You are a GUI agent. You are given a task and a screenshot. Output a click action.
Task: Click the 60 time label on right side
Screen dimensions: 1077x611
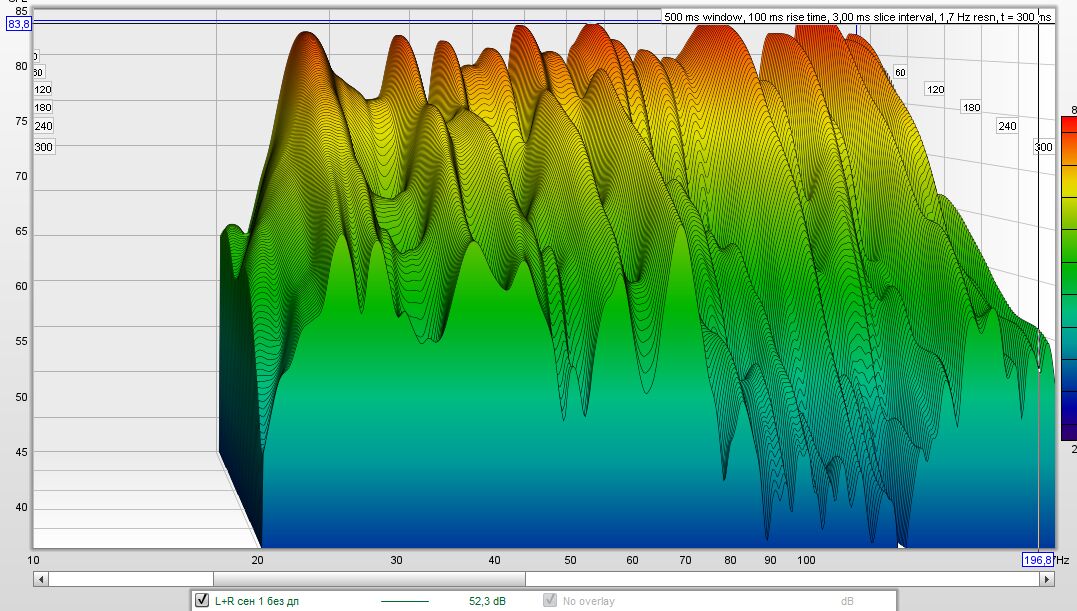pos(900,72)
